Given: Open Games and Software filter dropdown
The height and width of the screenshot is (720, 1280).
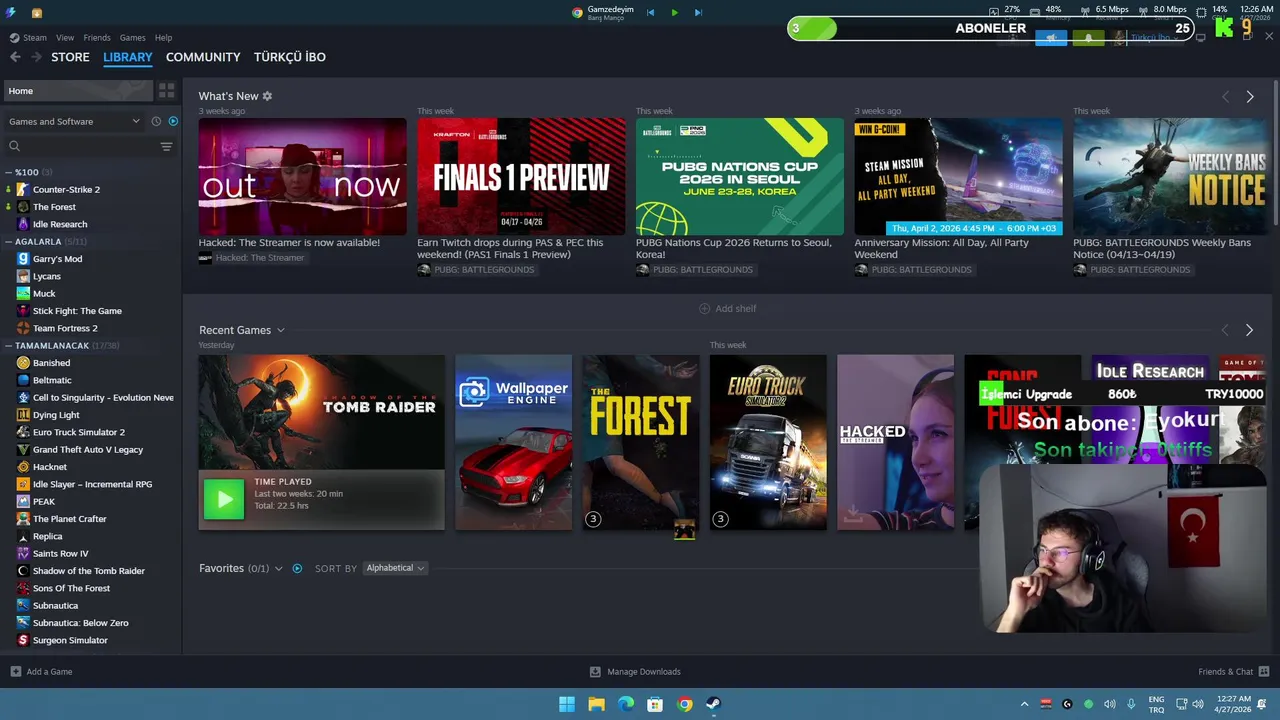Looking at the screenshot, I should (x=74, y=121).
